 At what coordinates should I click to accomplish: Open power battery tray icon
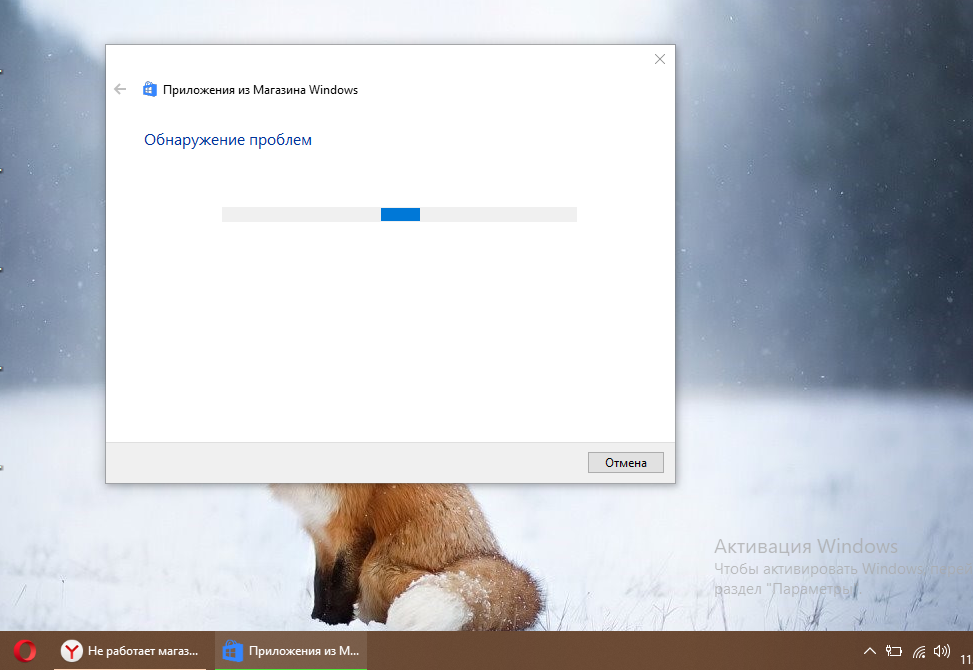(x=894, y=651)
